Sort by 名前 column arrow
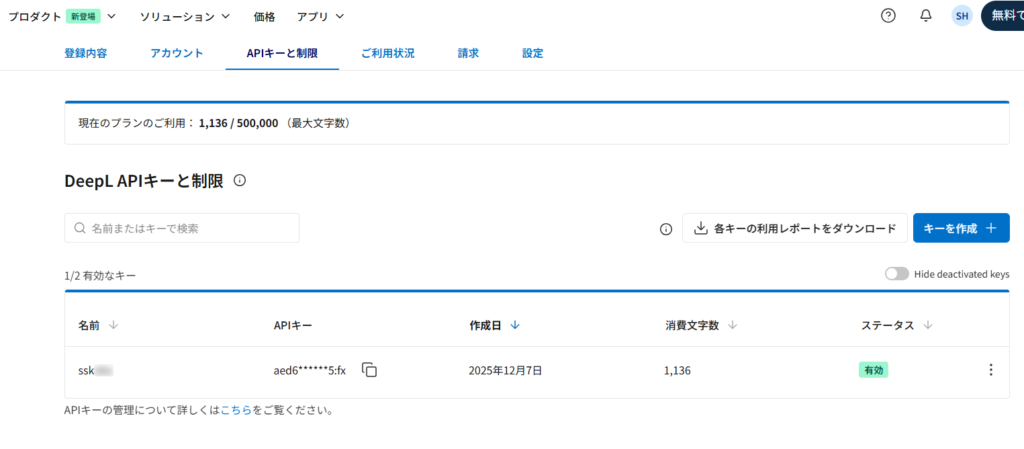1024x449 pixels. [x=113, y=325]
